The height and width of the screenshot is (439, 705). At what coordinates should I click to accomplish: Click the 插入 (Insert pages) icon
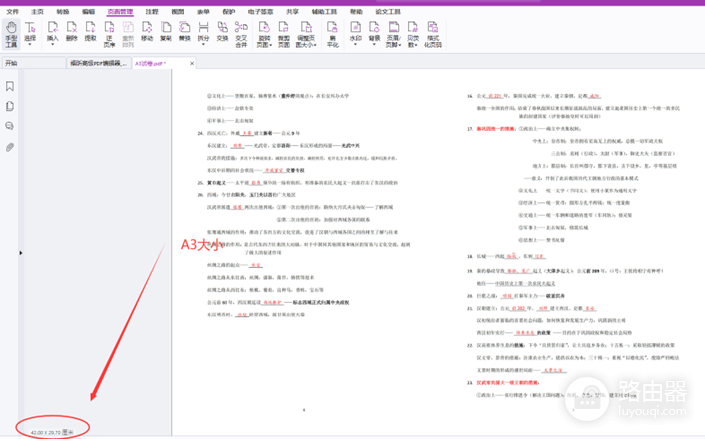tap(53, 28)
